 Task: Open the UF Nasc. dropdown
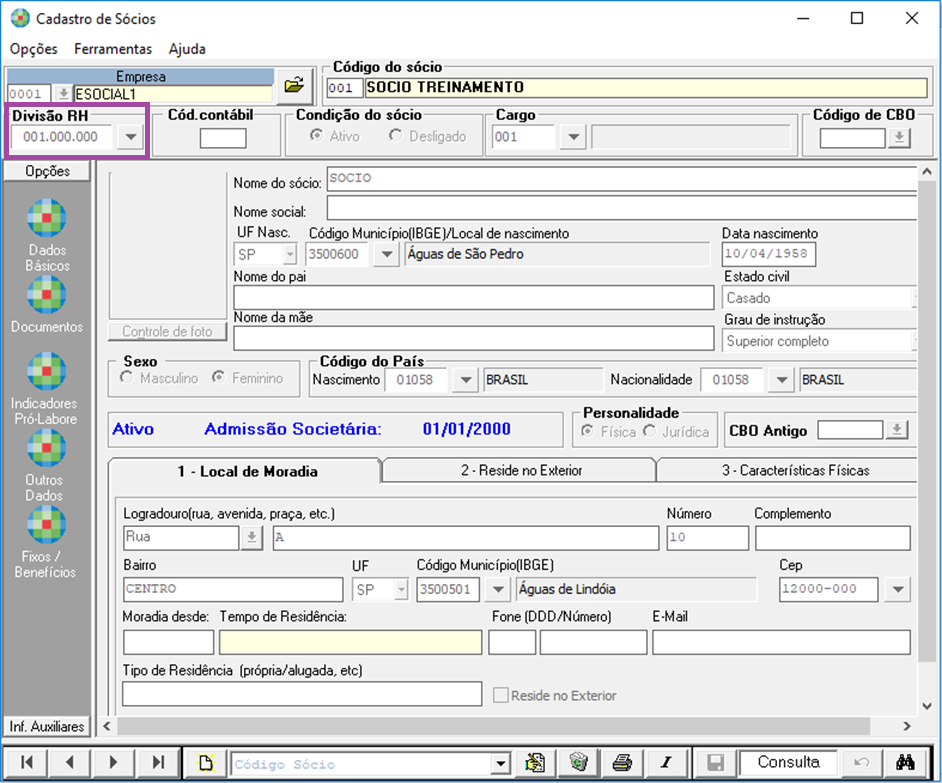click(290, 254)
